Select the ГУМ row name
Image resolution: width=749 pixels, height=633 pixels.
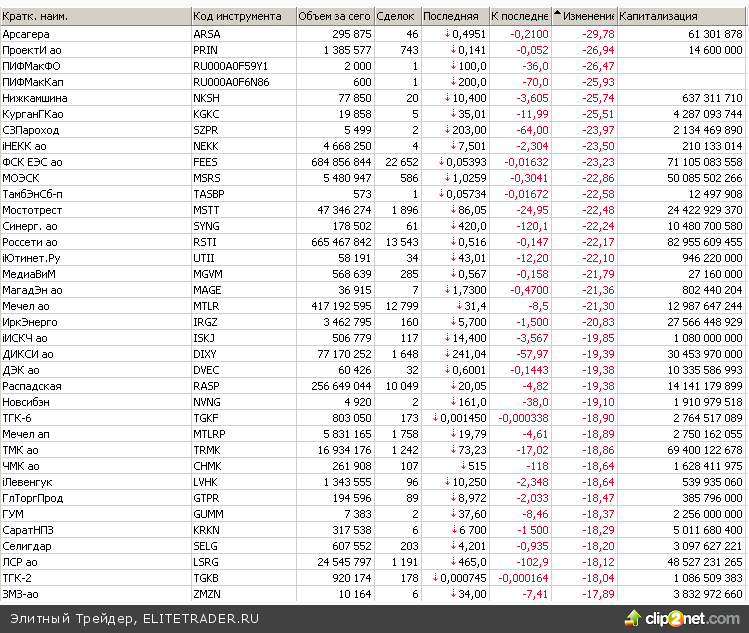[x=13, y=515]
